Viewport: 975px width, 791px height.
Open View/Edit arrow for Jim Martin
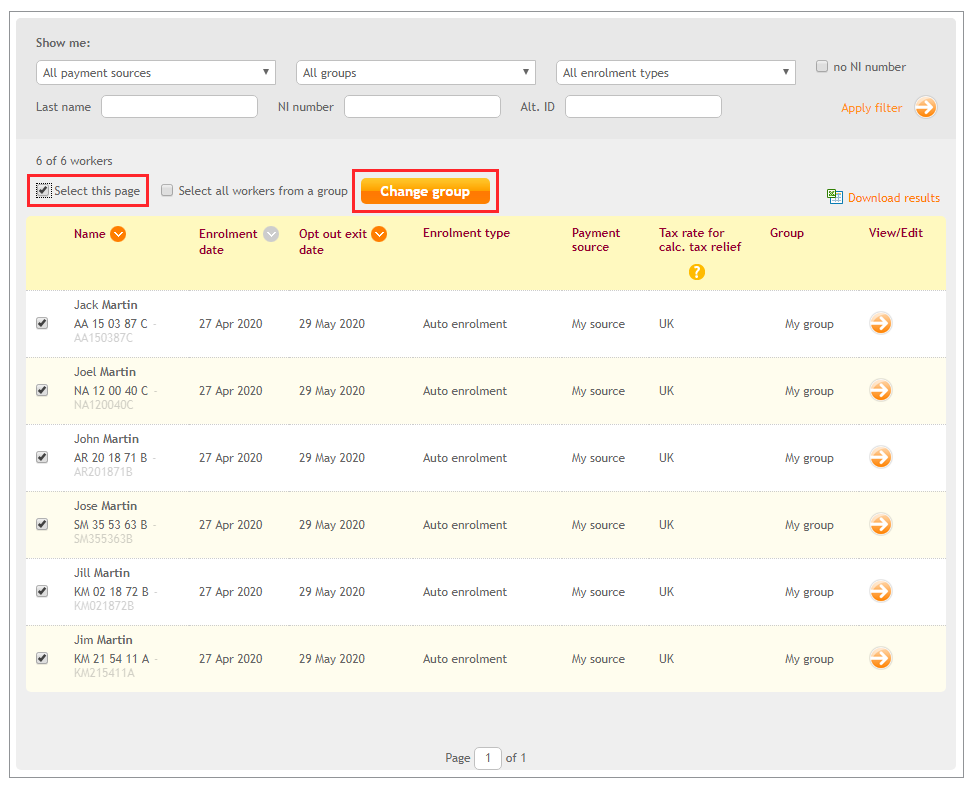[x=880, y=658]
